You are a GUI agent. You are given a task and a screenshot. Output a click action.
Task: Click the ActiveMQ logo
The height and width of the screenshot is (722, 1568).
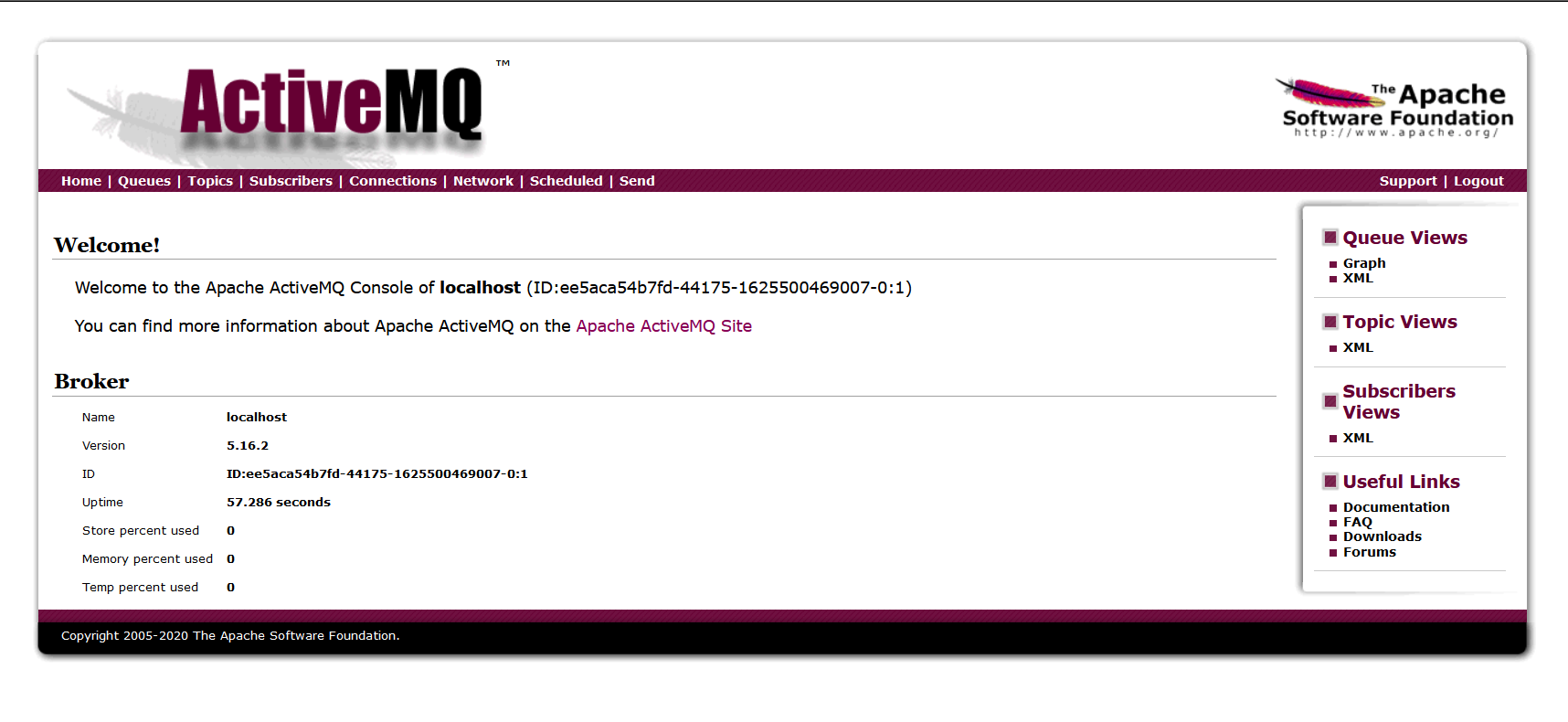click(288, 110)
